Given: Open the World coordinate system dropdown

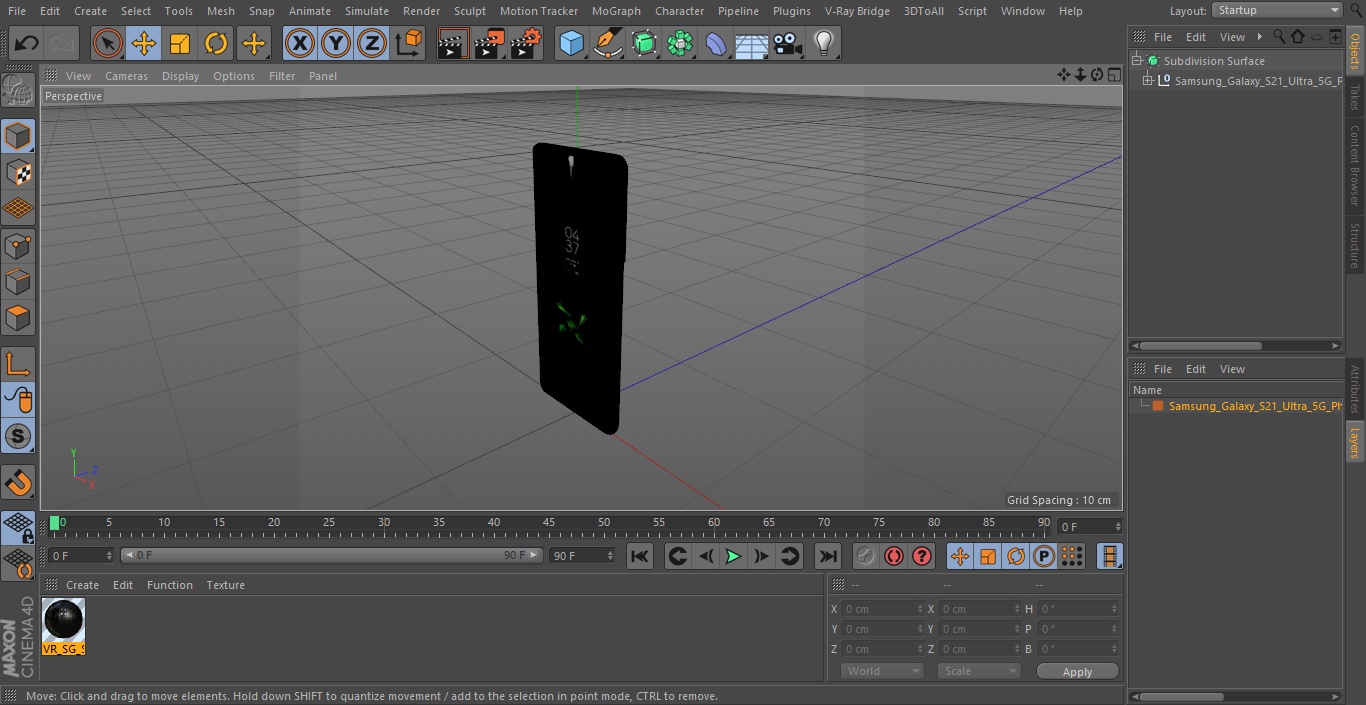Looking at the screenshot, I should click(882, 671).
